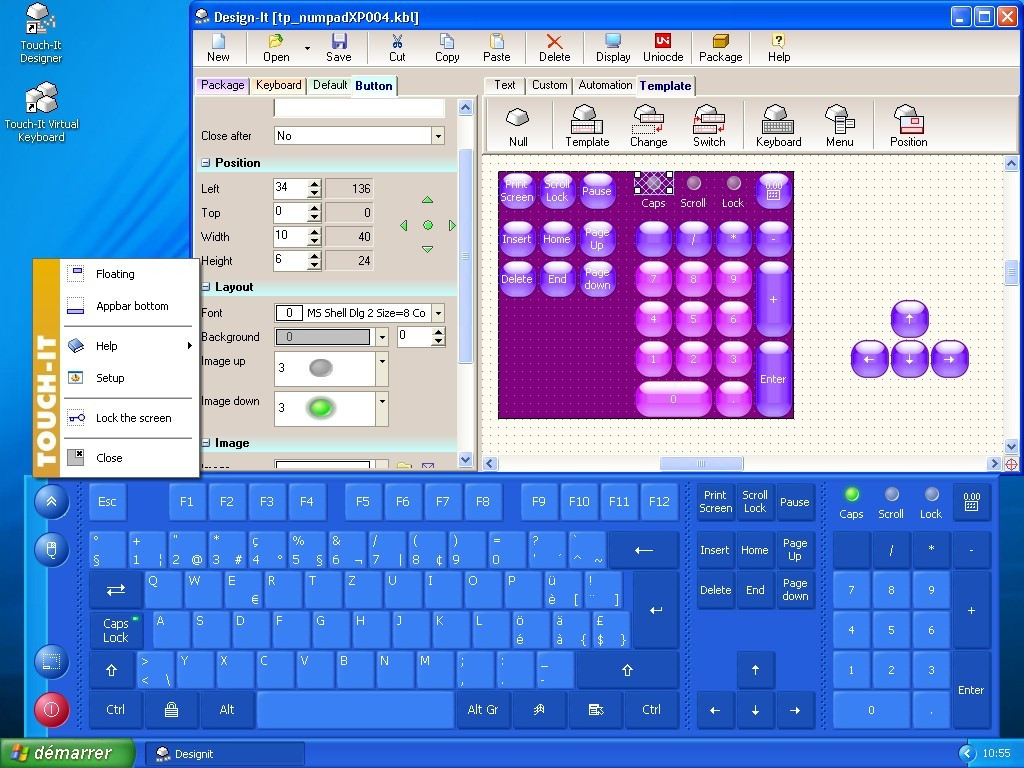The image size is (1024, 768).
Task: Click the Copy toolbar icon
Action: point(447,42)
